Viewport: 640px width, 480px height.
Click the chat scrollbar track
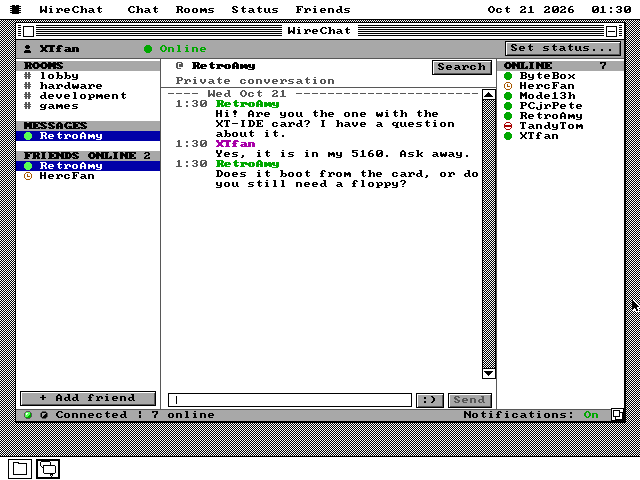(489, 234)
